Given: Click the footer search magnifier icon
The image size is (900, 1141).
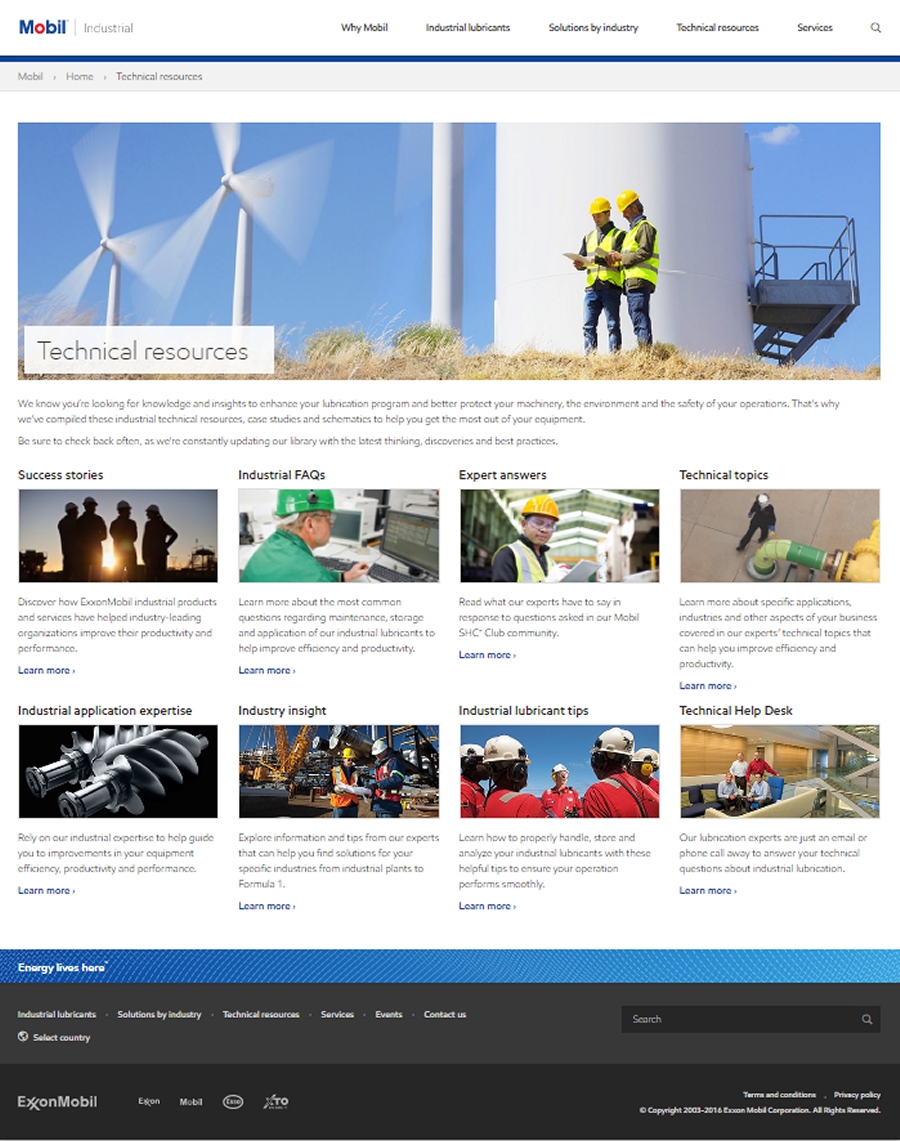Looking at the screenshot, I should tap(867, 1019).
